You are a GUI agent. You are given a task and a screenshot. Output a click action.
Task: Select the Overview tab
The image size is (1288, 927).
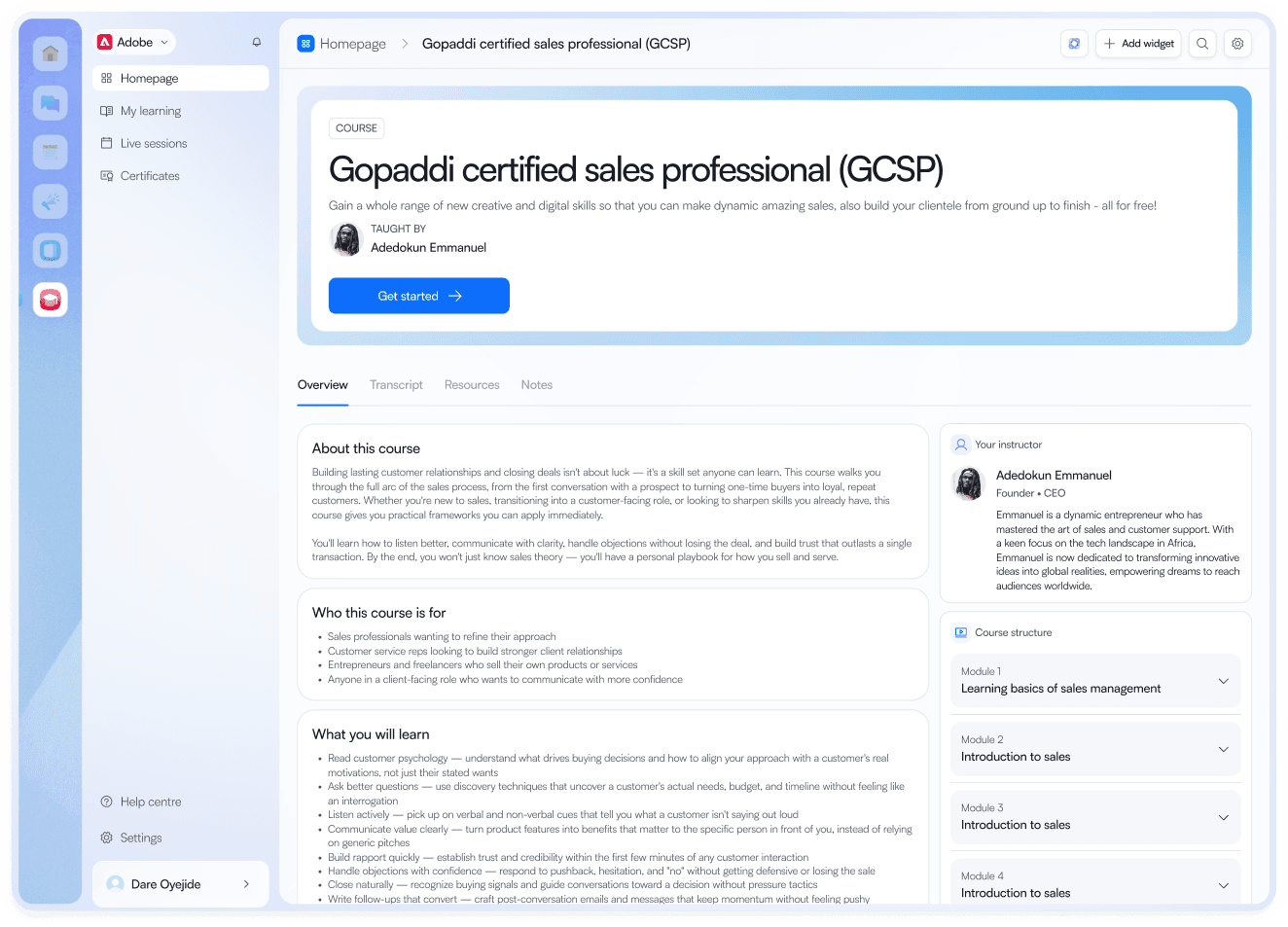323,385
